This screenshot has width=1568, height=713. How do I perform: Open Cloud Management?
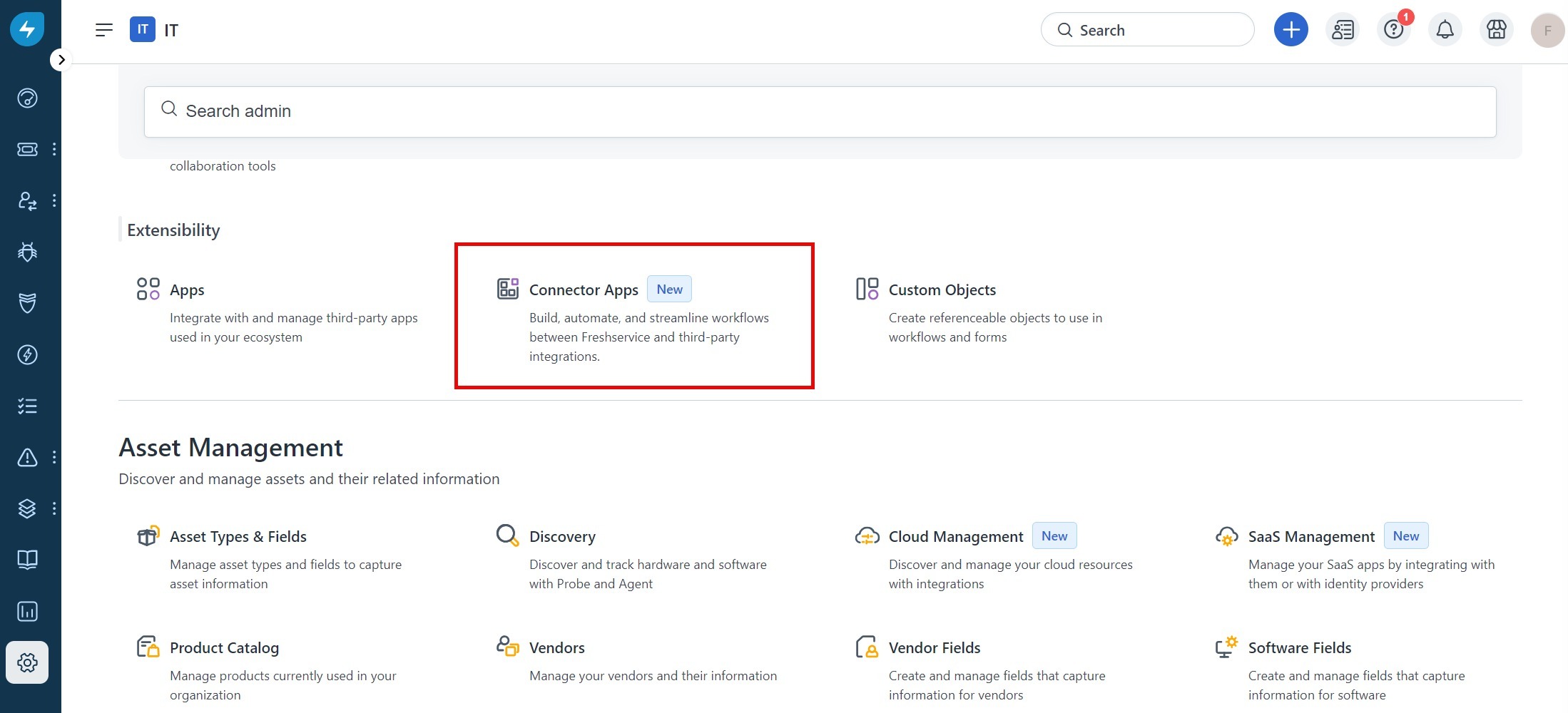click(956, 537)
